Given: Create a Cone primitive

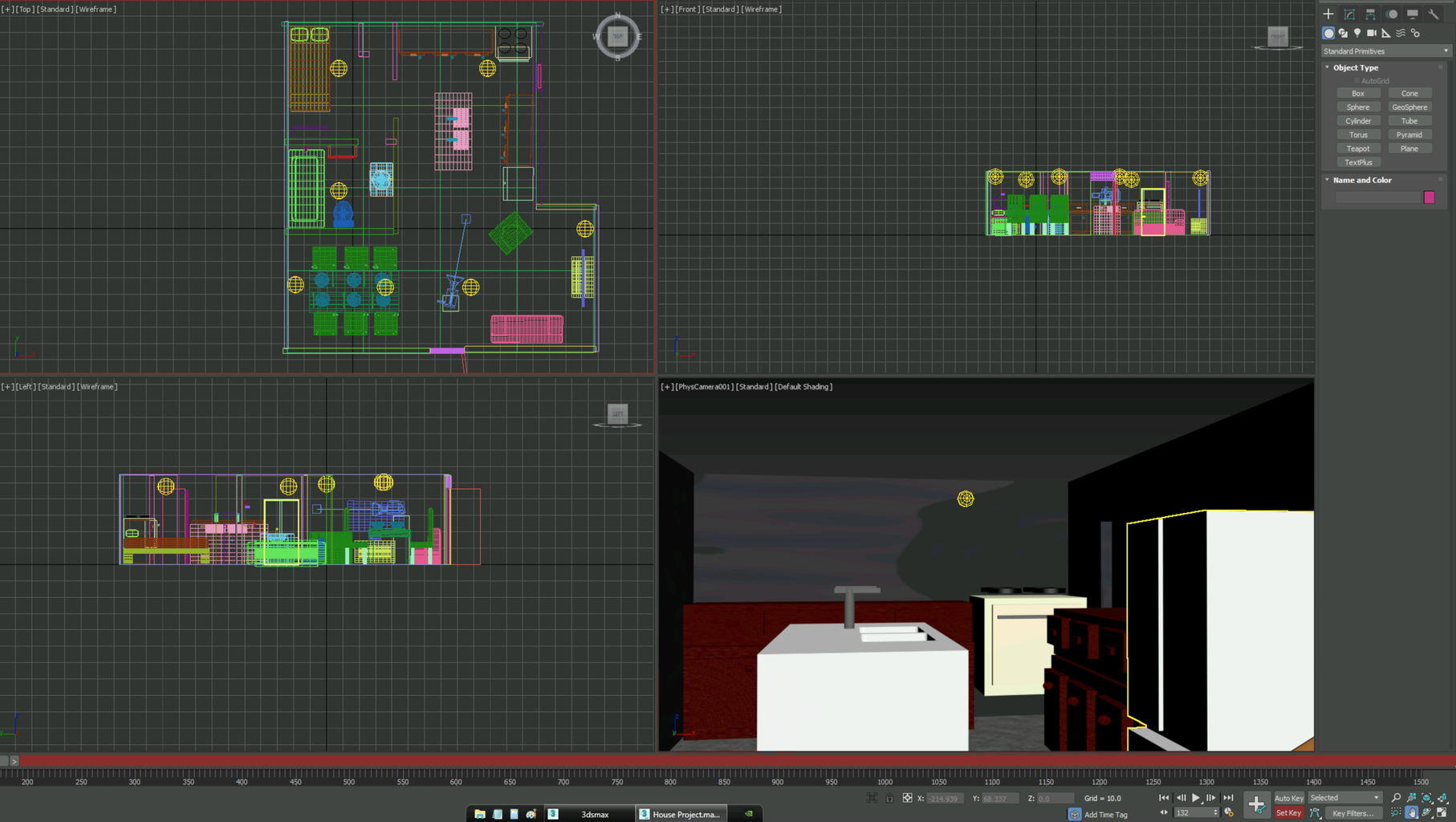Looking at the screenshot, I should [1409, 93].
